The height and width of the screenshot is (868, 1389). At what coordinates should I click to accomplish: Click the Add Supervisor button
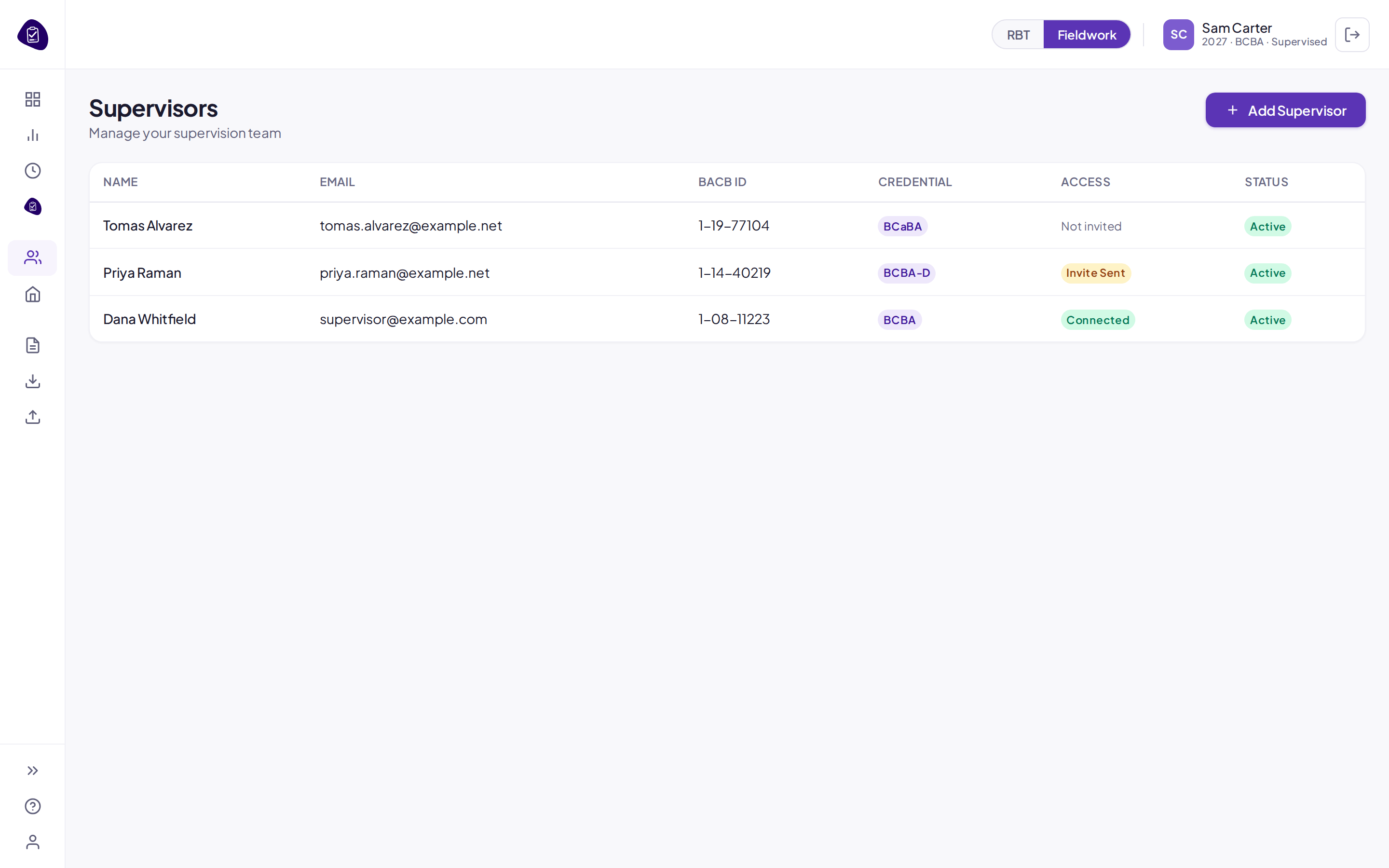pos(1285,110)
